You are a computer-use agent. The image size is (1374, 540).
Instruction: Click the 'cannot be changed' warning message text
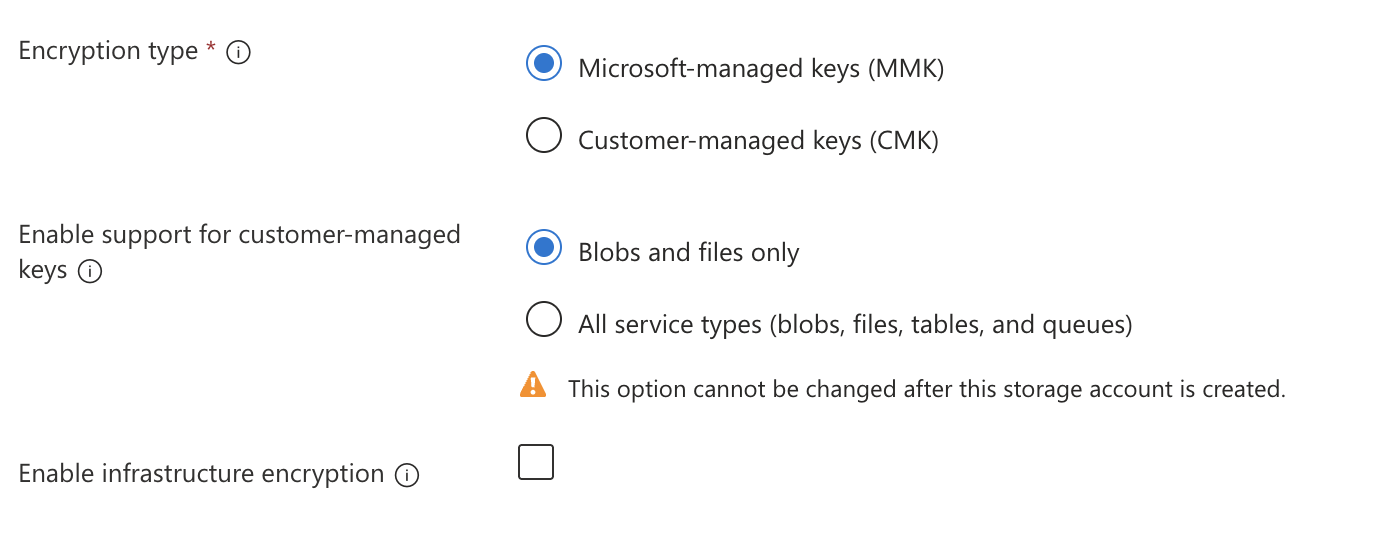click(927, 389)
